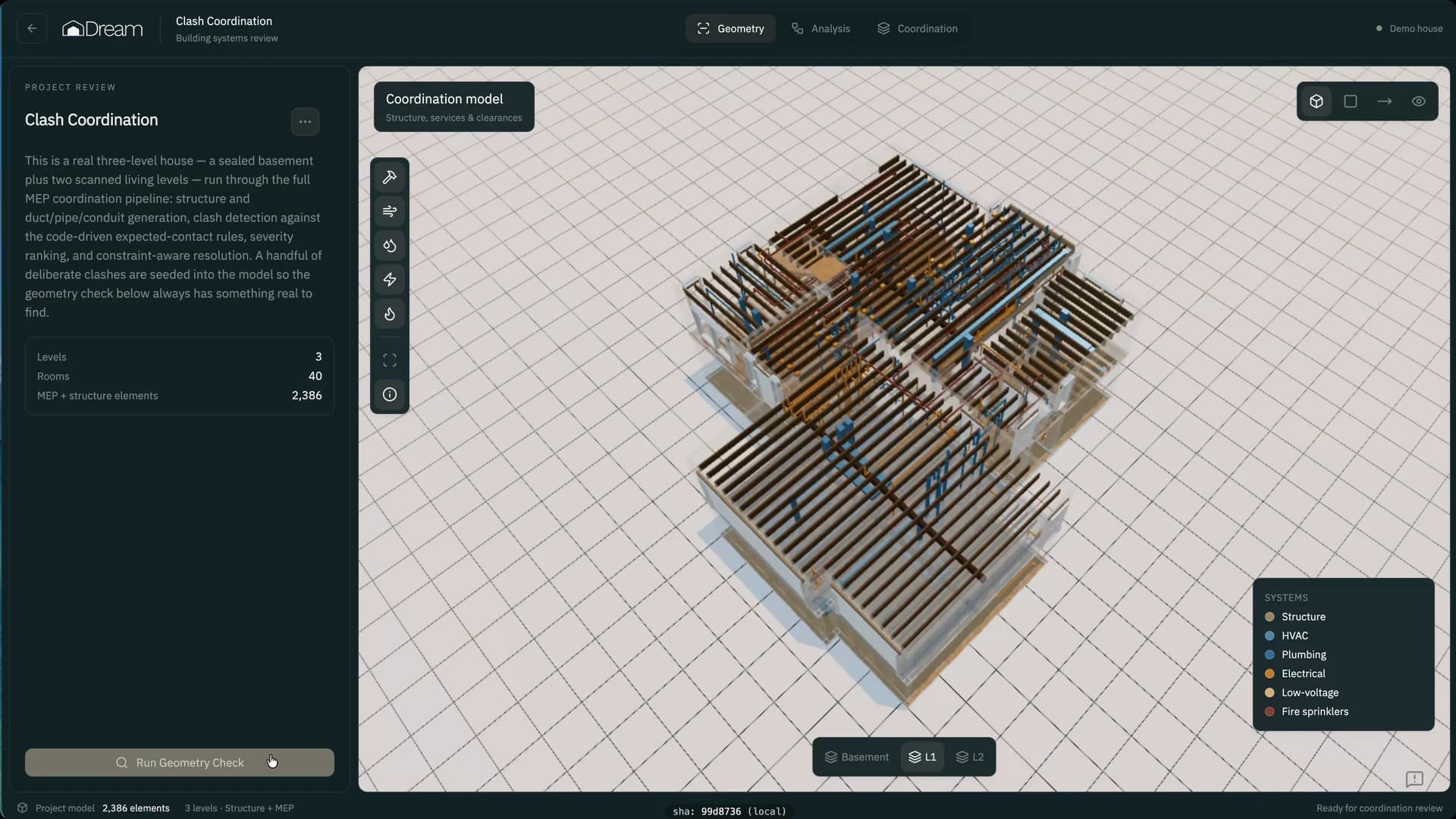1456x819 pixels.
Task: Click the Levels row value 3
Action: click(318, 357)
